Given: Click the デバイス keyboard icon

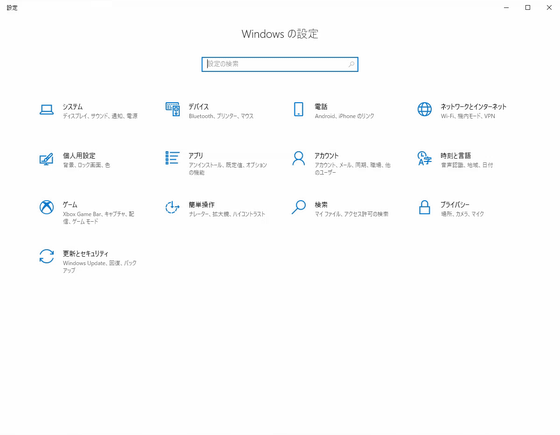Looking at the screenshot, I should 172,109.
